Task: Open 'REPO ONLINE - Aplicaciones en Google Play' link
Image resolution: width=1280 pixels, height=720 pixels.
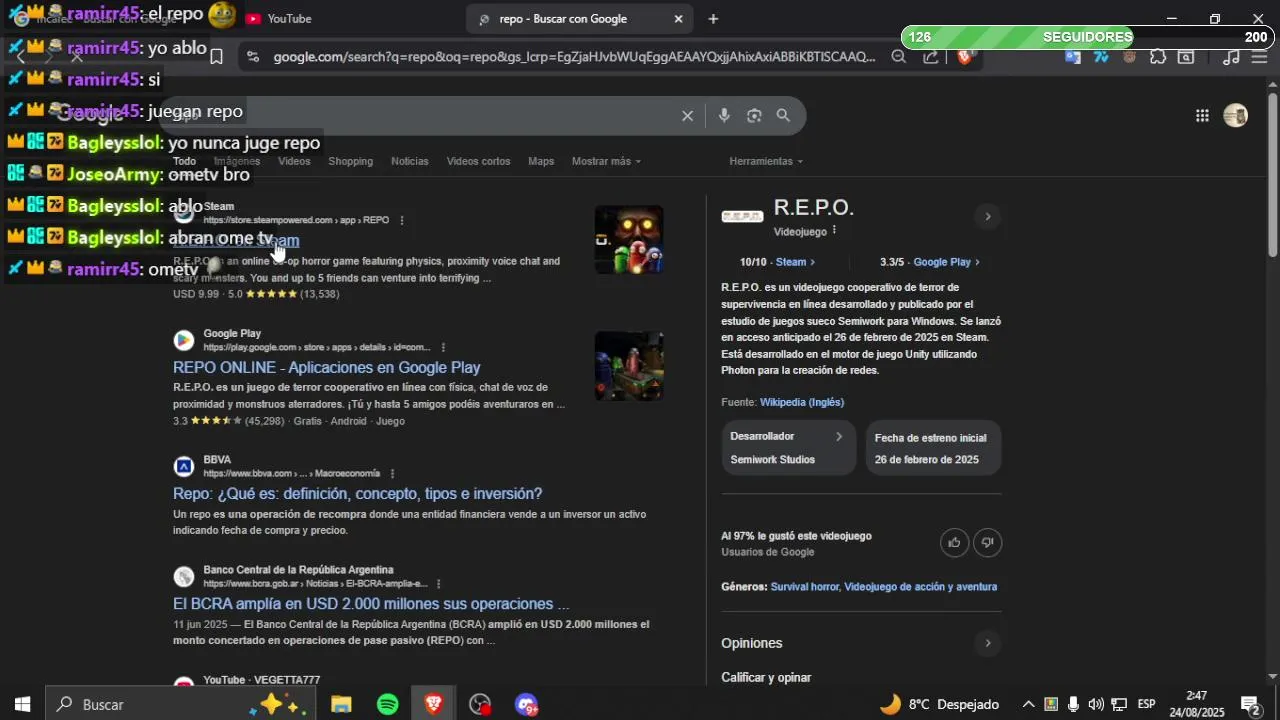Action: click(x=326, y=367)
